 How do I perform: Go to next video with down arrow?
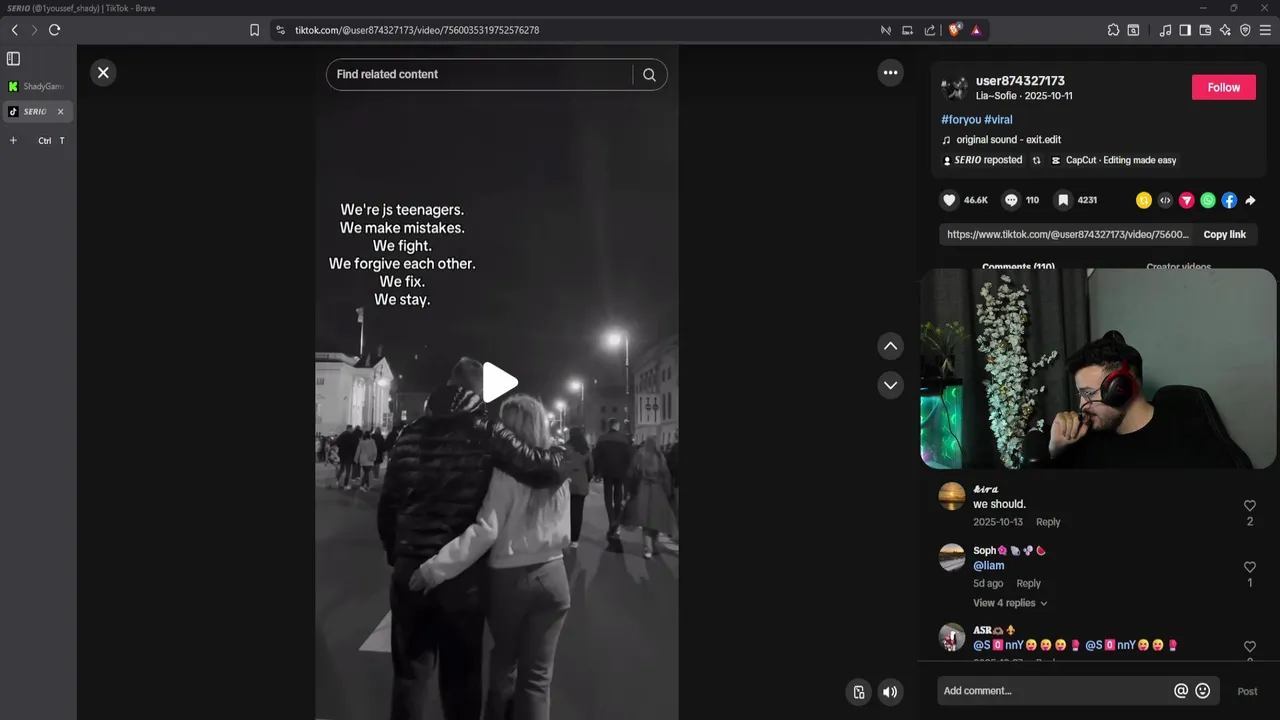pyautogui.click(x=890, y=385)
